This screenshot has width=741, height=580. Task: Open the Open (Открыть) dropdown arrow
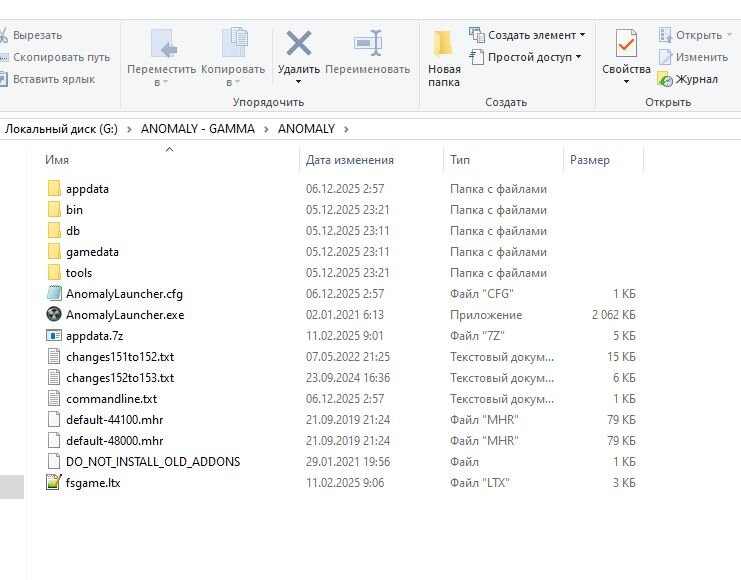728,36
